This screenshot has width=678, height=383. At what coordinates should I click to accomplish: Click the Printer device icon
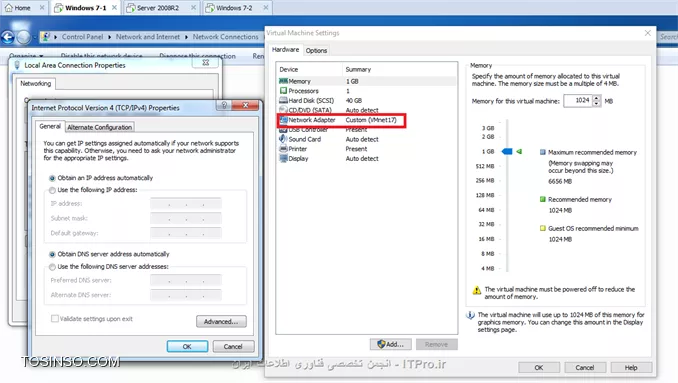click(283, 149)
